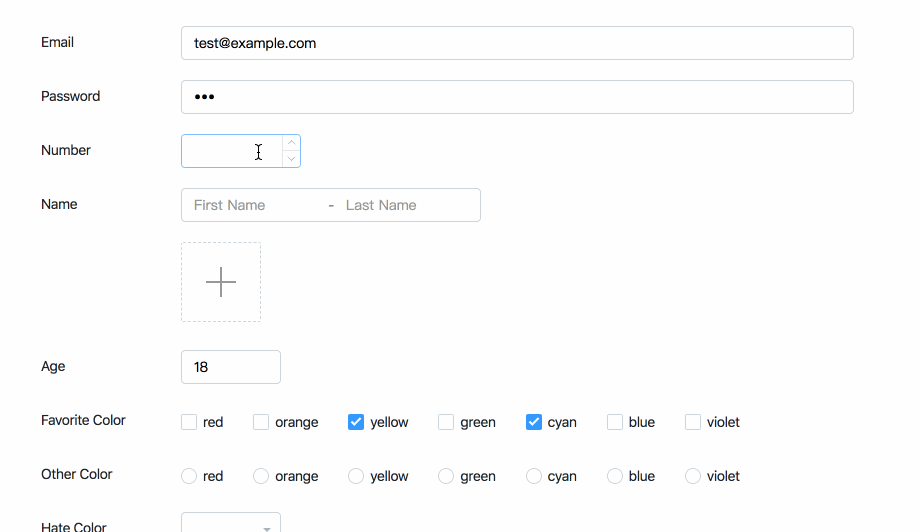Click the Favorite Color label text
The image size is (921, 532).
(83, 420)
